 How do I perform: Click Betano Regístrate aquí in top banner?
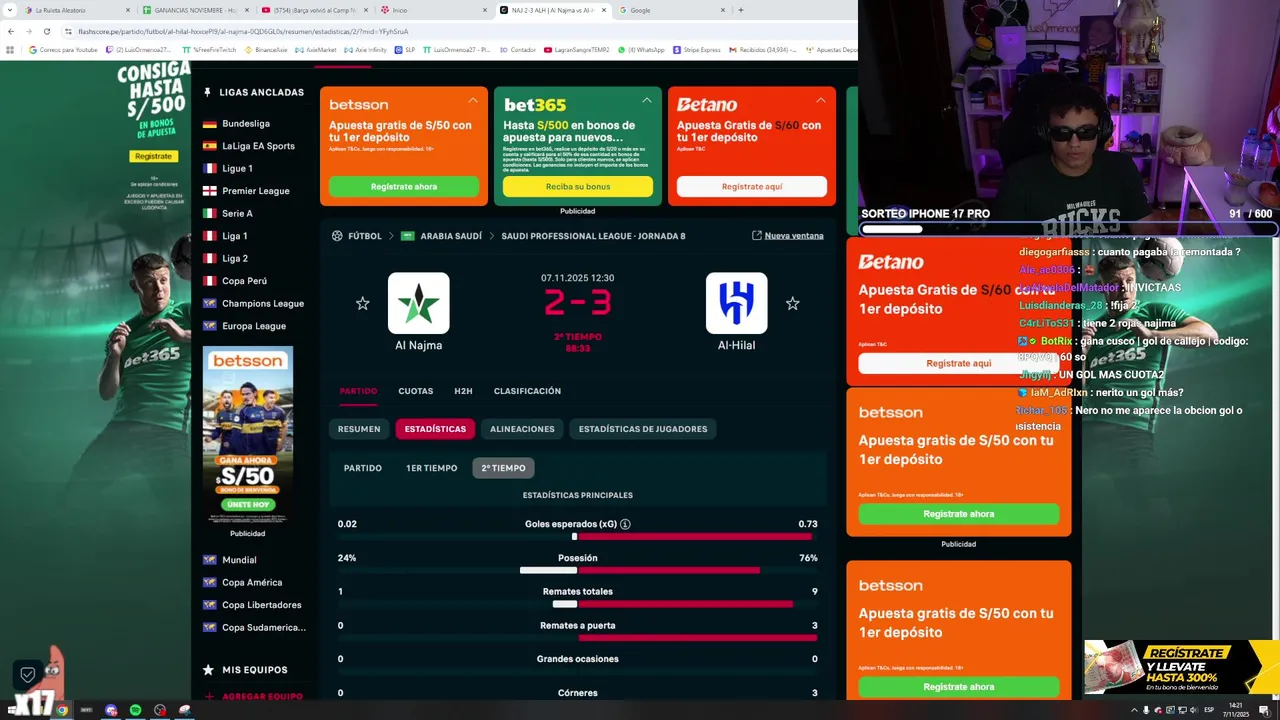[x=752, y=187]
